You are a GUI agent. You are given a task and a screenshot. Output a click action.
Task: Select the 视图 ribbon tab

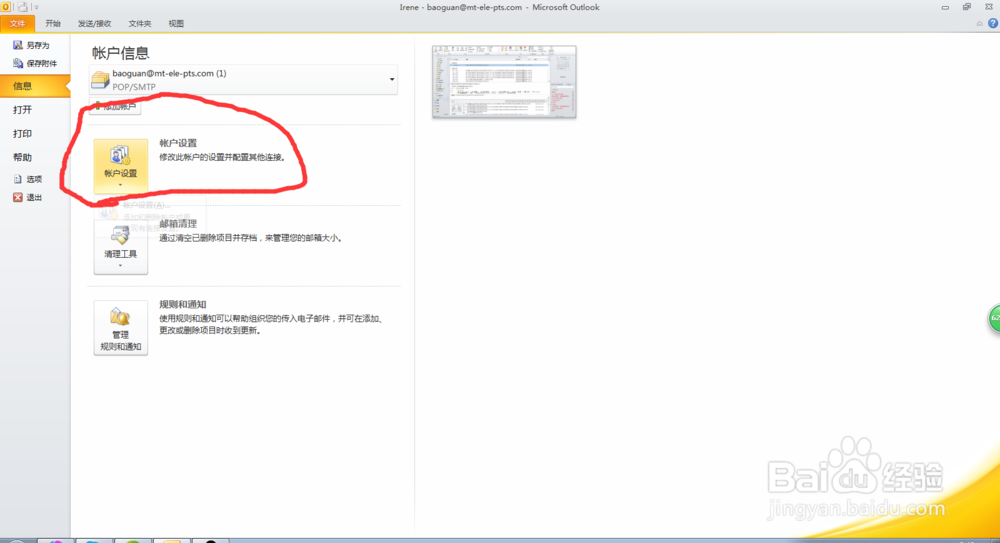coord(176,24)
